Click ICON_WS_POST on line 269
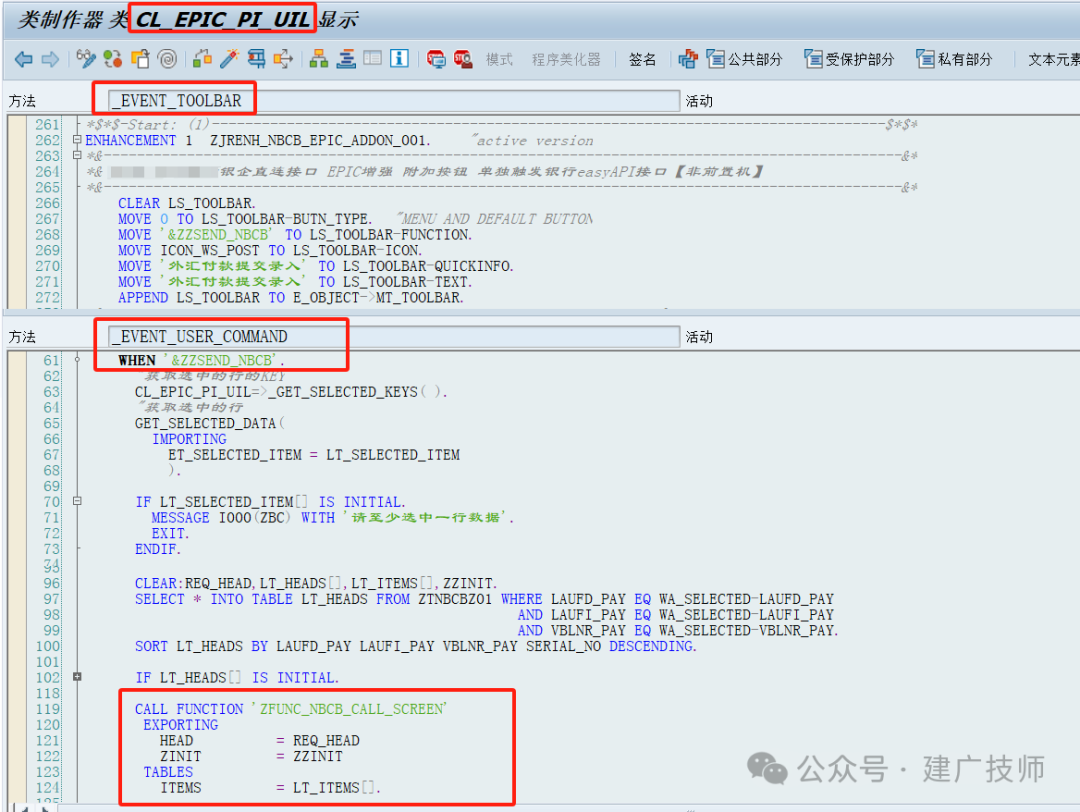 coord(210,251)
